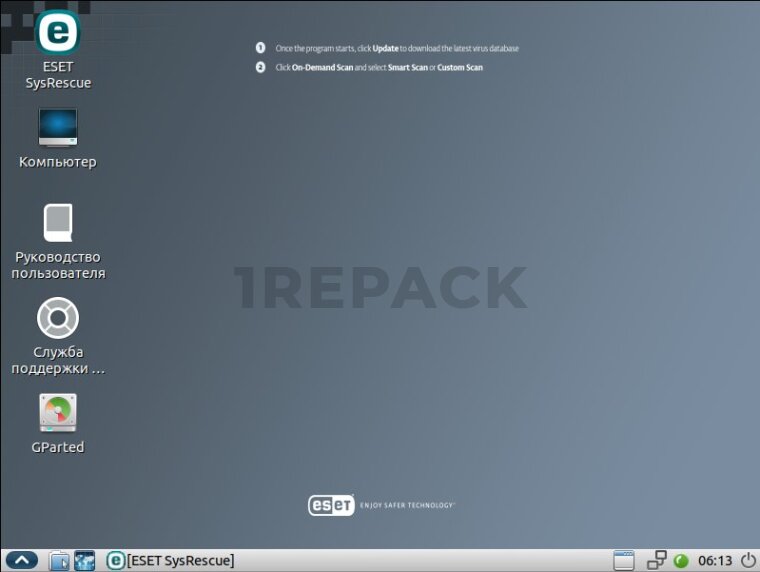Click the green status indicator in tray

tap(681, 561)
